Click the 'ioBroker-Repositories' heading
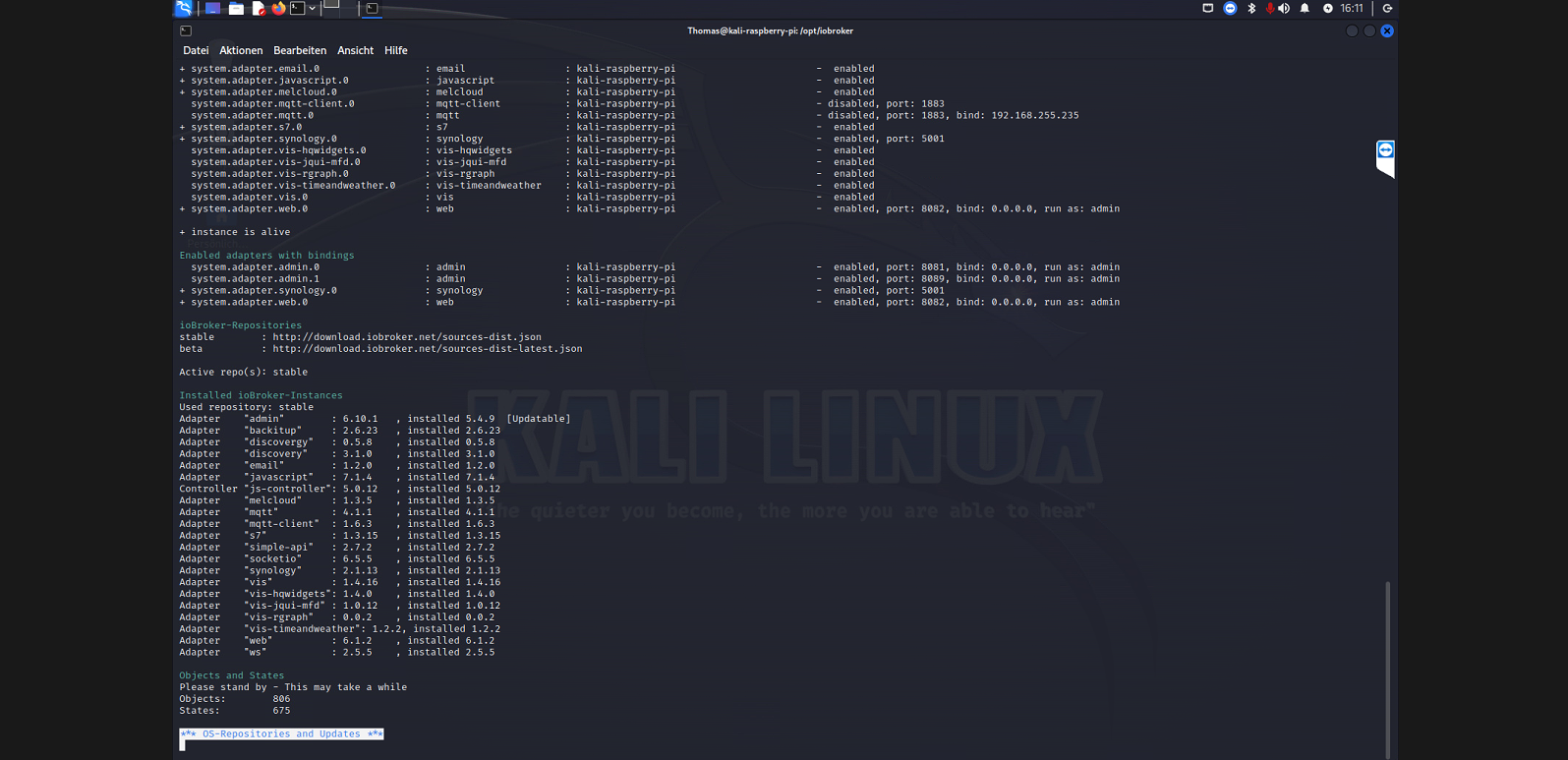 point(240,325)
